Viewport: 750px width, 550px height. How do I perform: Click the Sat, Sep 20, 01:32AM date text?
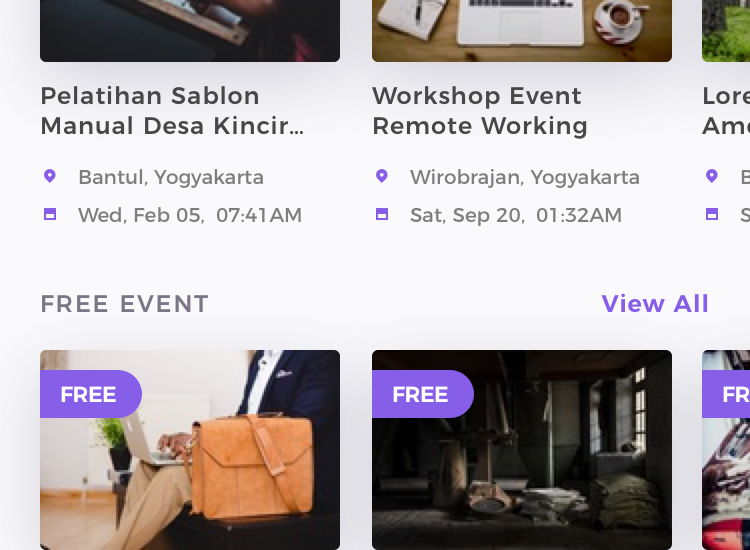tap(516, 215)
